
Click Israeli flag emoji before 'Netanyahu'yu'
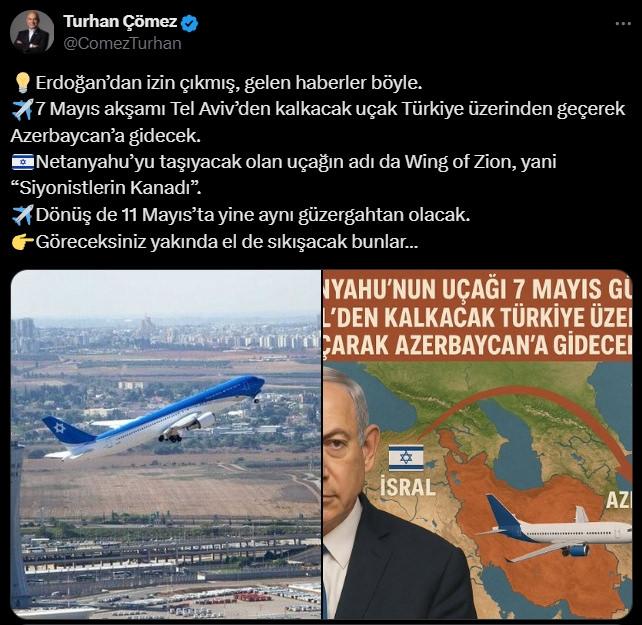click(x=23, y=162)
